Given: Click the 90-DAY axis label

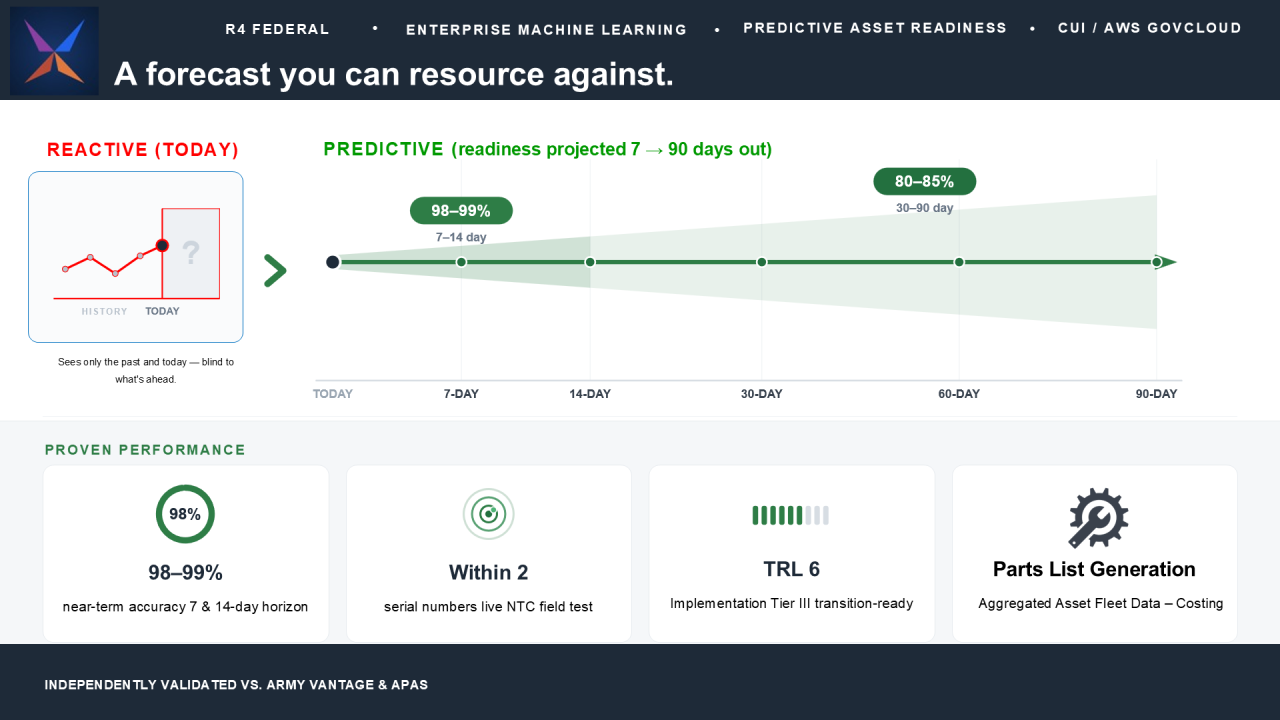Looking at the screenshot, I should pos(1156,394).
